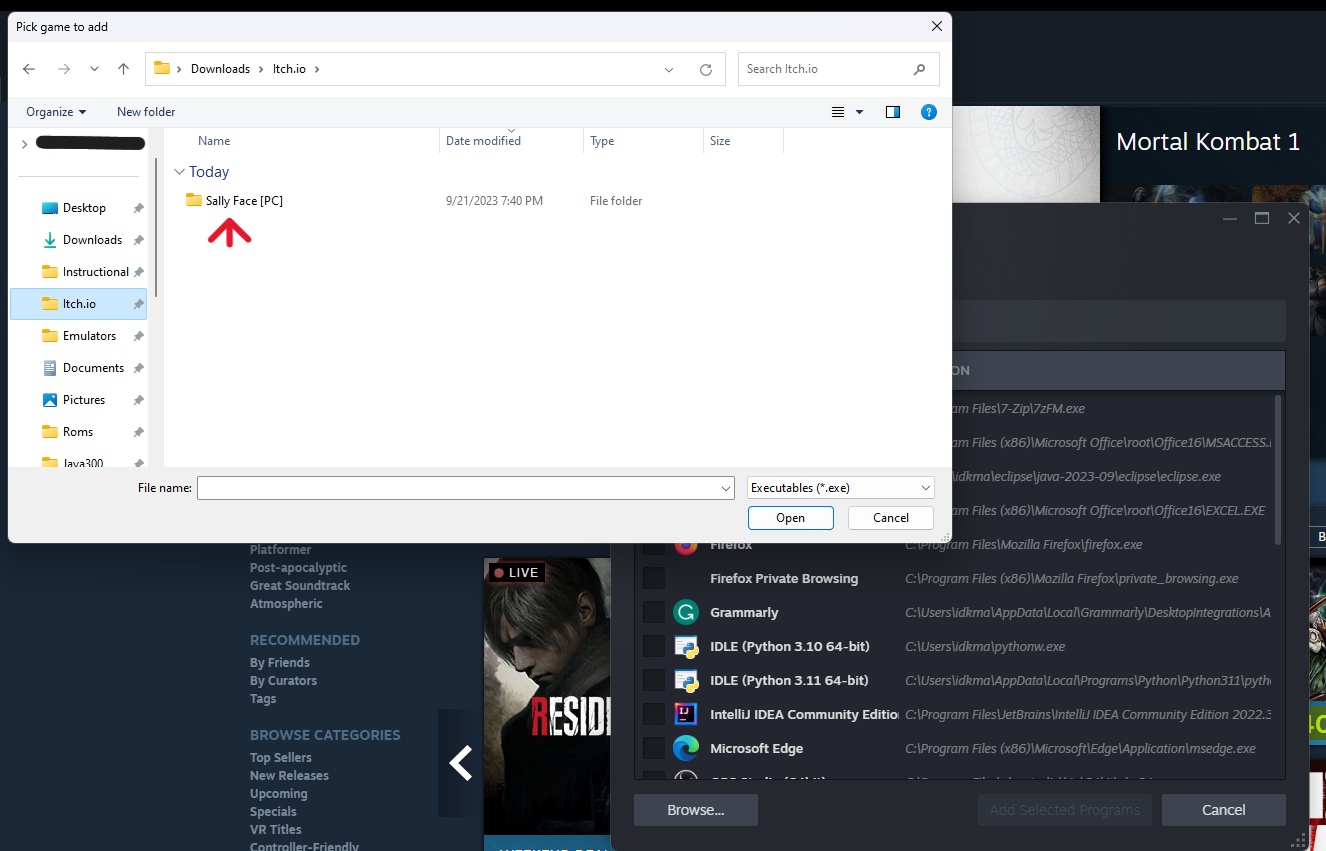Click the IDLE (Python 3.10 64-bit) icon
This screenshot has width=1326, height=851.
[x=686, y=646]
